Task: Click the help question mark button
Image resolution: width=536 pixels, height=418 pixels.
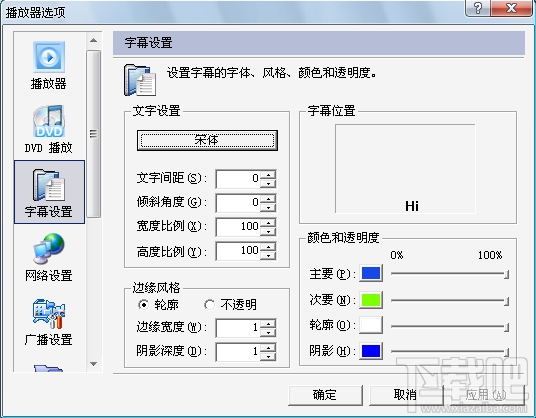Action: (x=478, y=8)
